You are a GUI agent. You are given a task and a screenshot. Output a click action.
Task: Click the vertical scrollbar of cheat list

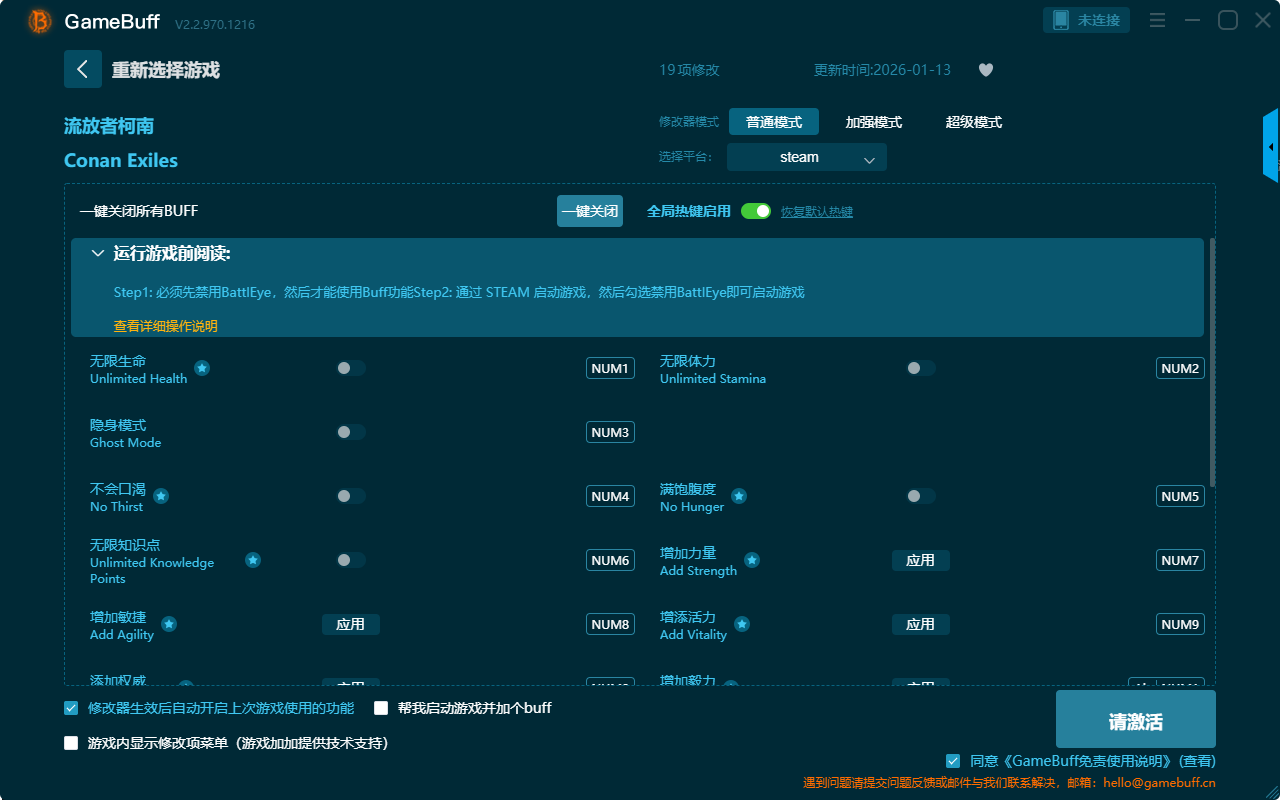[1212, 360]
